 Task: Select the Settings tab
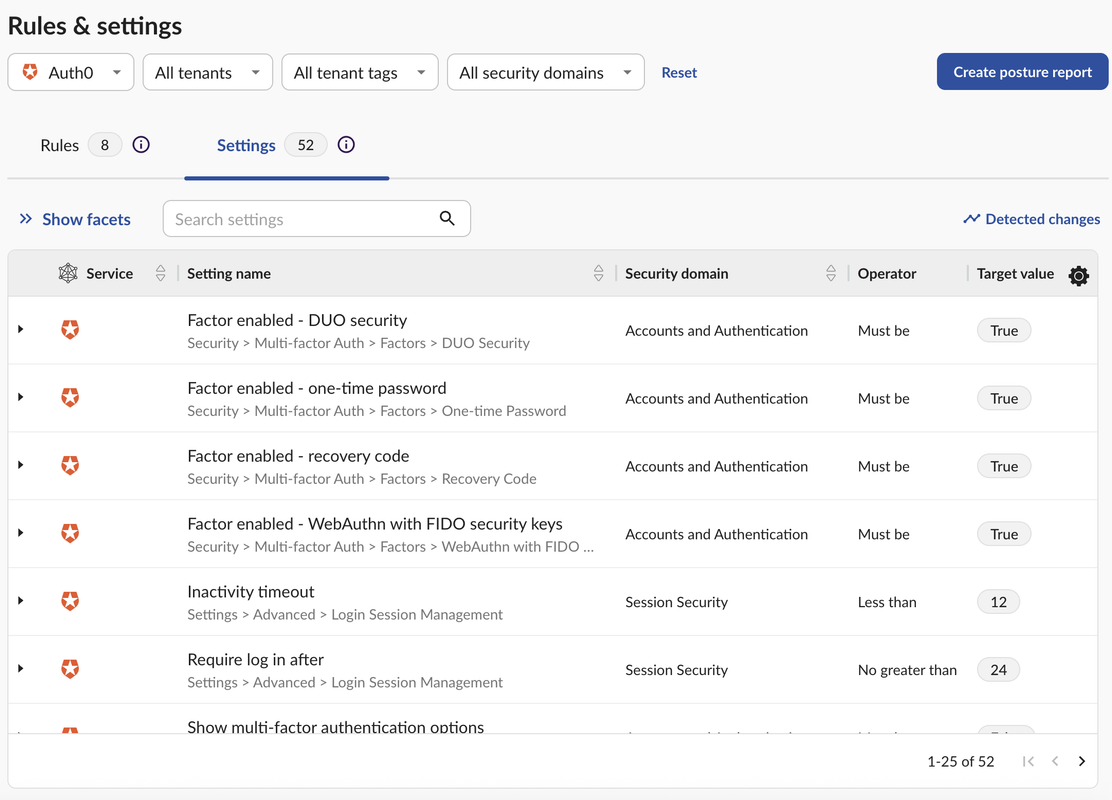pos(246,146)
